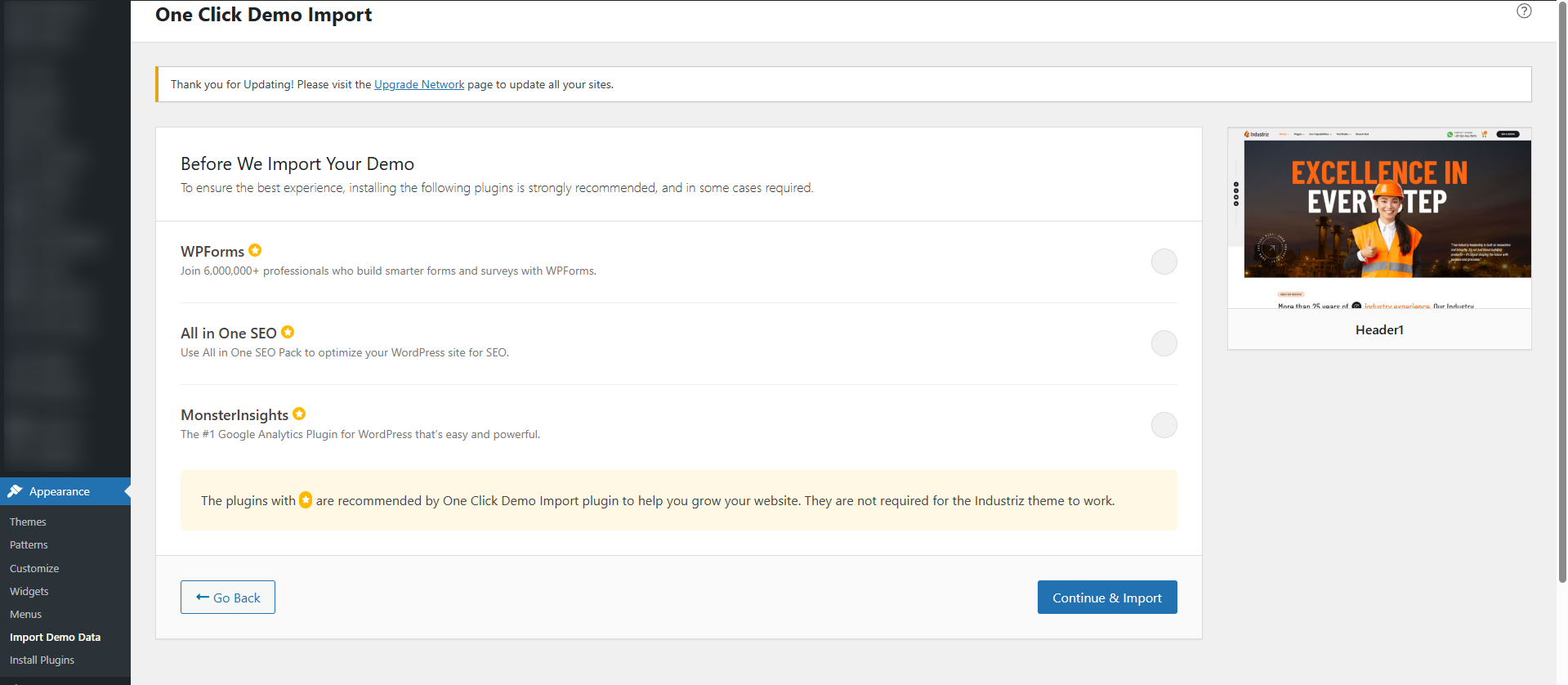Toggle the MonsterInsights install switch

[1164, 425]
